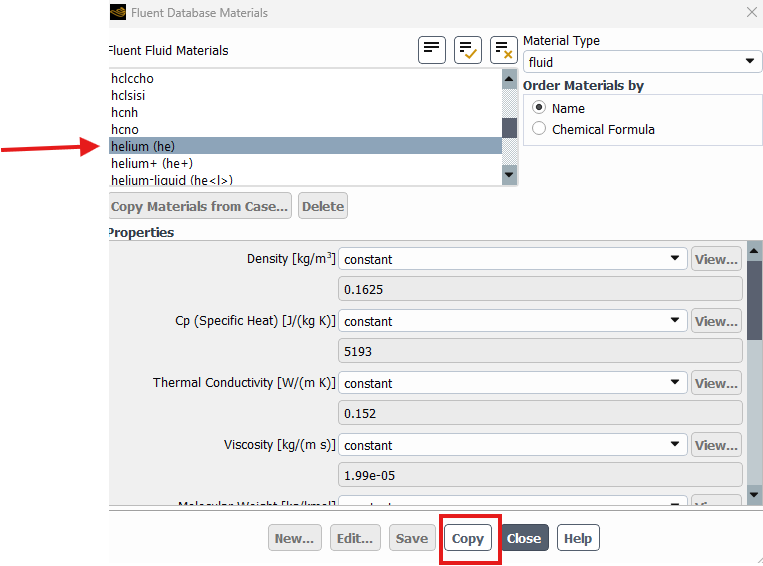Viewport: 763px width, 566px height.
Task: Click View... button for Viscosity
Action: (x=716, y=445)
